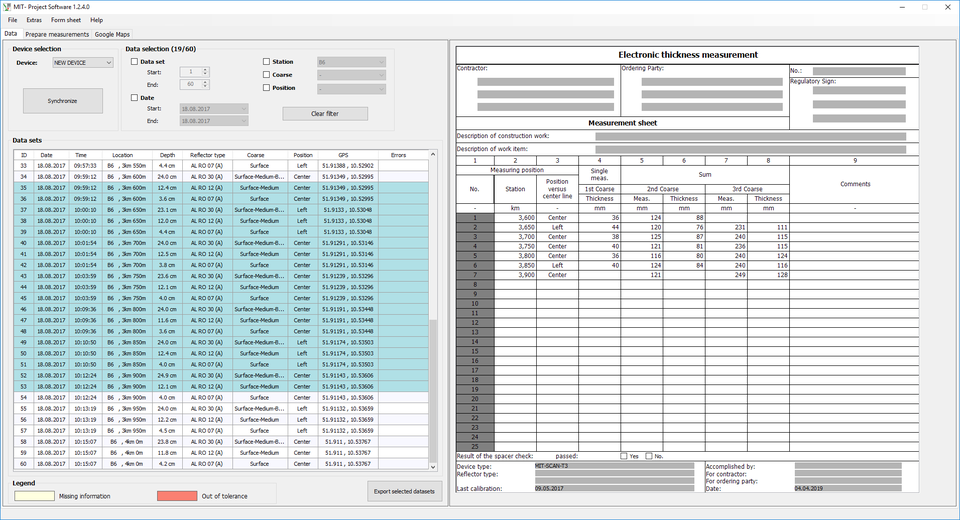Viewport: 960px width, 520px height.
Task: Open the Position filter dropdown
Action: 351,88
